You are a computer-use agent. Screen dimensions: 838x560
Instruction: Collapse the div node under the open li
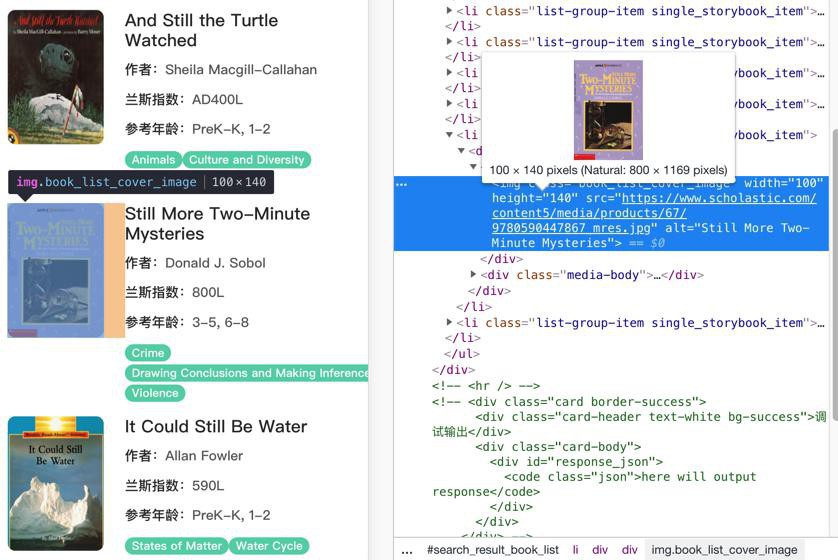(461, 151)
